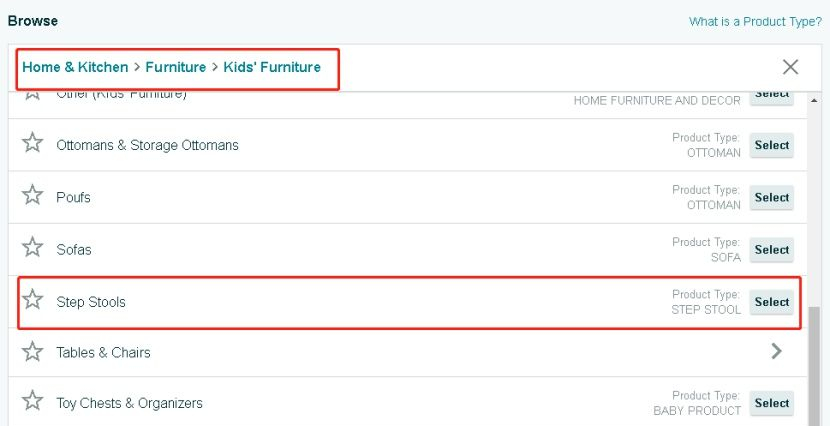Select the Step Stools product type

(772, 302)
